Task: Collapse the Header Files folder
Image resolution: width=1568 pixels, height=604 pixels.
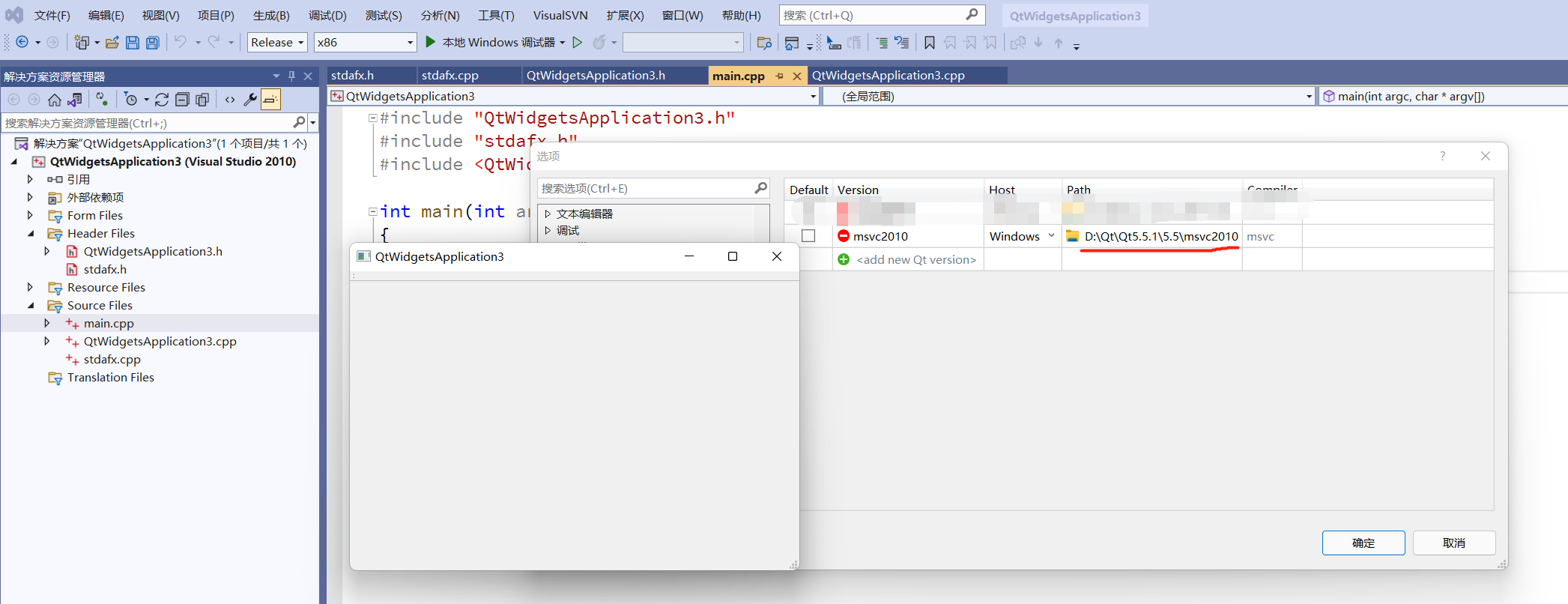Action: tap(31, 233)
